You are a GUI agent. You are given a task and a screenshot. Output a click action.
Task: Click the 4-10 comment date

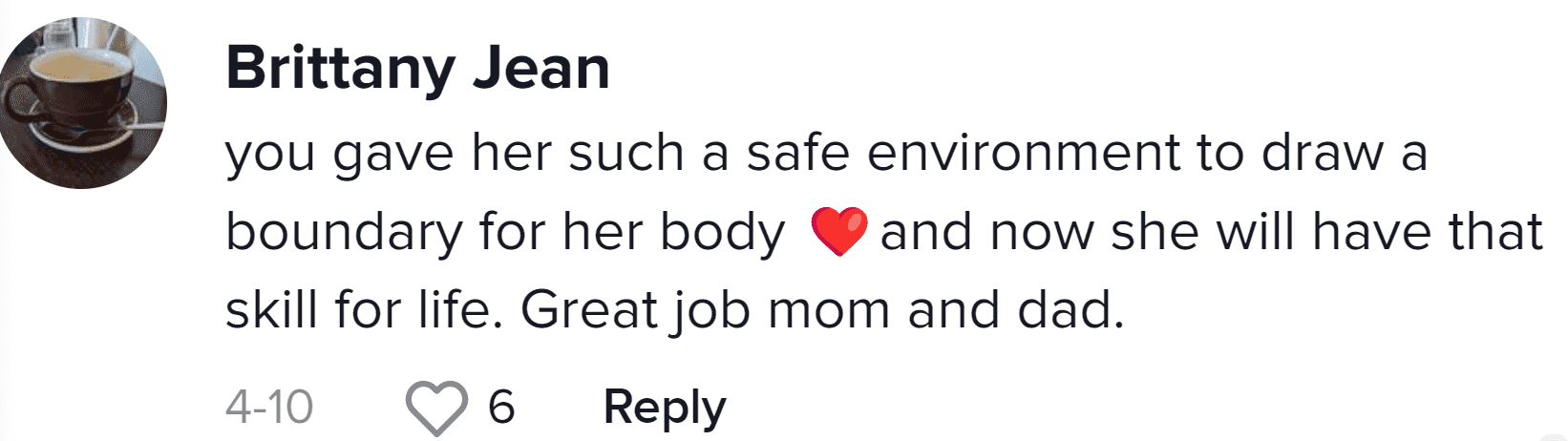269,408
